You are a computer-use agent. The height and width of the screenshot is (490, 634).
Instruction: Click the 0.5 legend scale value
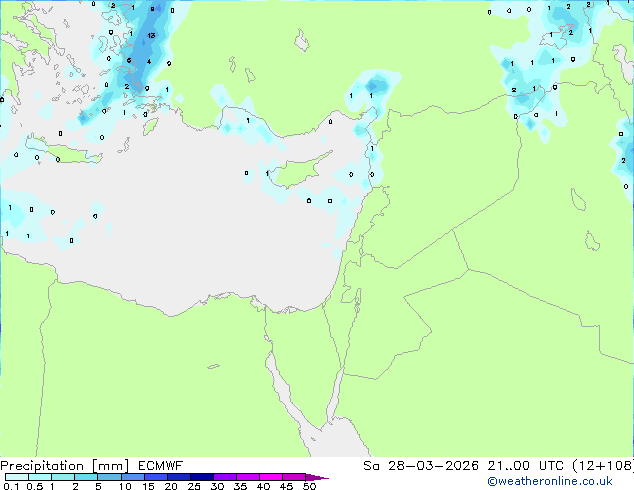pyautogui.click(x=34, y=486)
